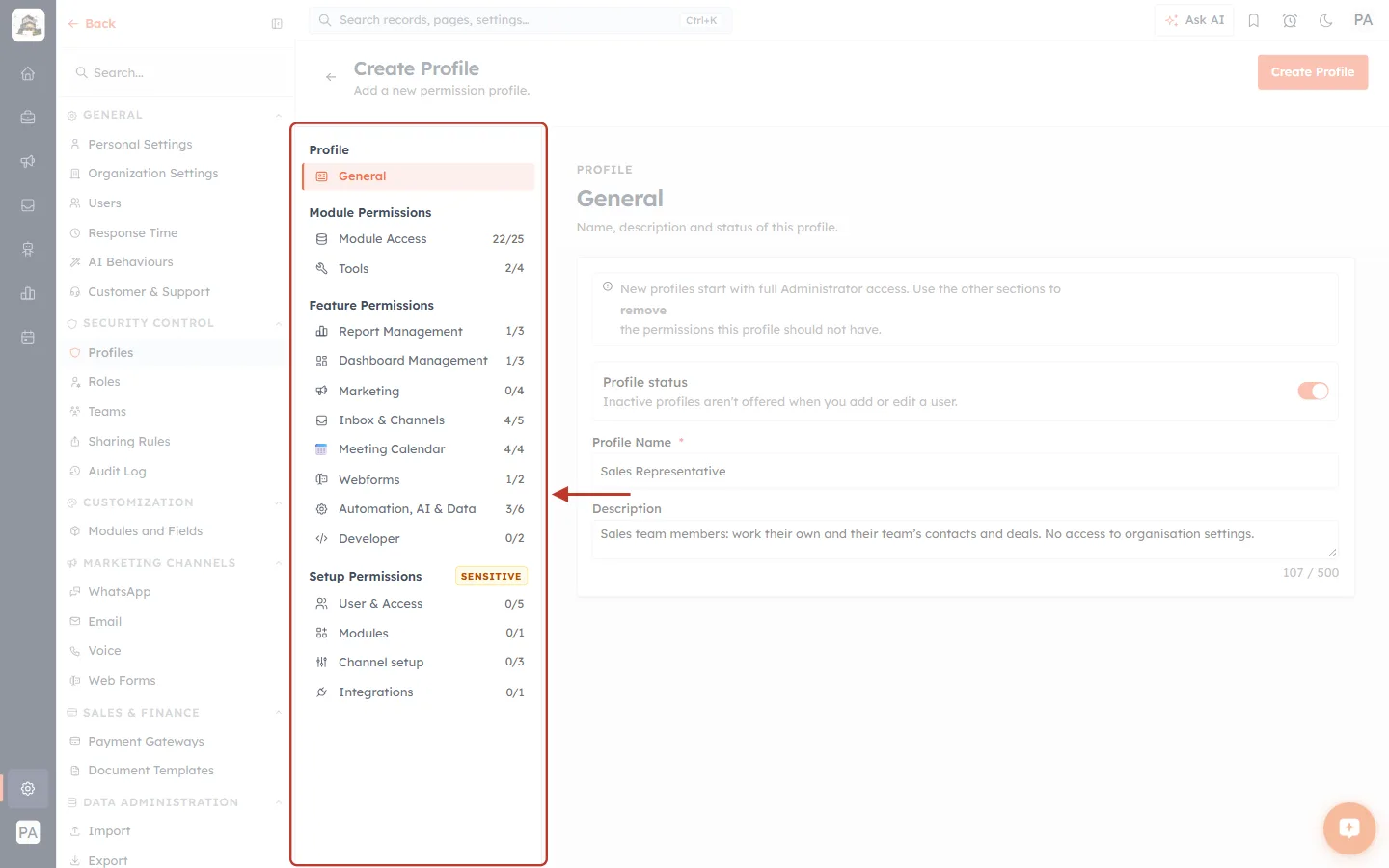Open the megaphone marketing icon in left rail

28,161
